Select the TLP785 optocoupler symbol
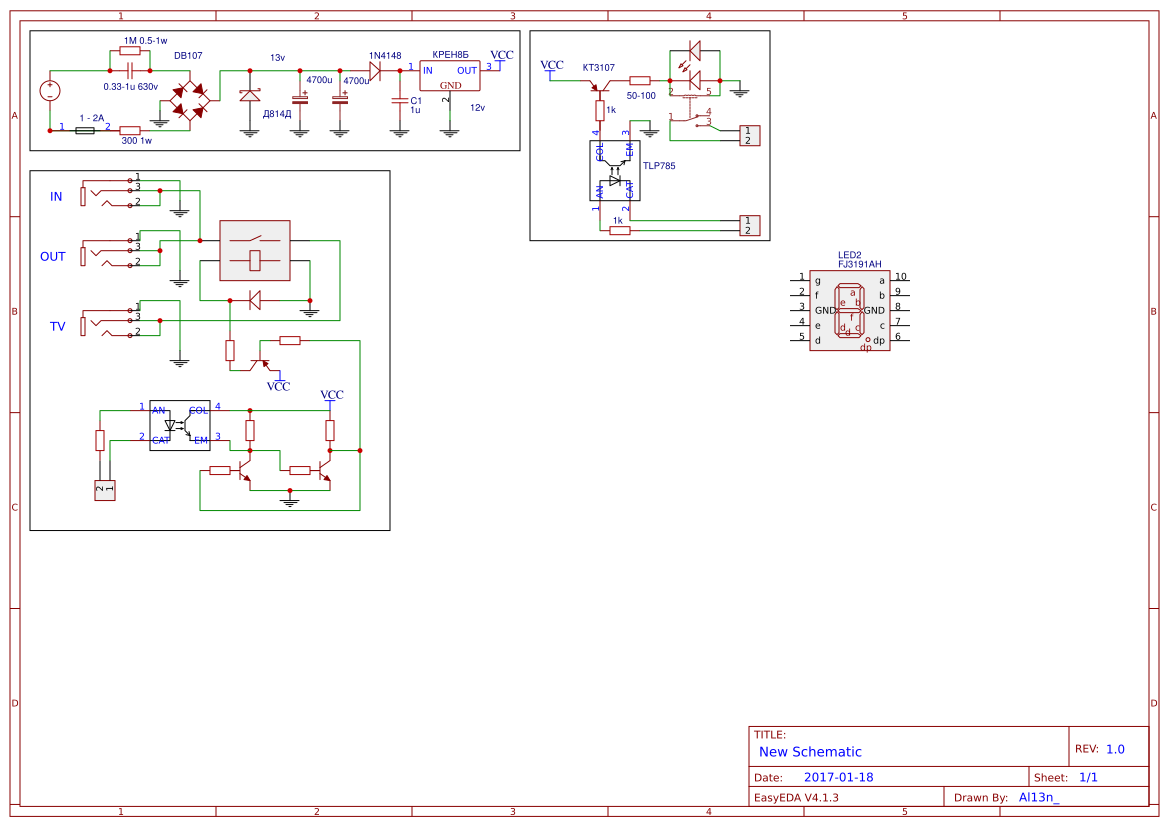This screenshot has width=1169, height=827. tap(615, 171)
